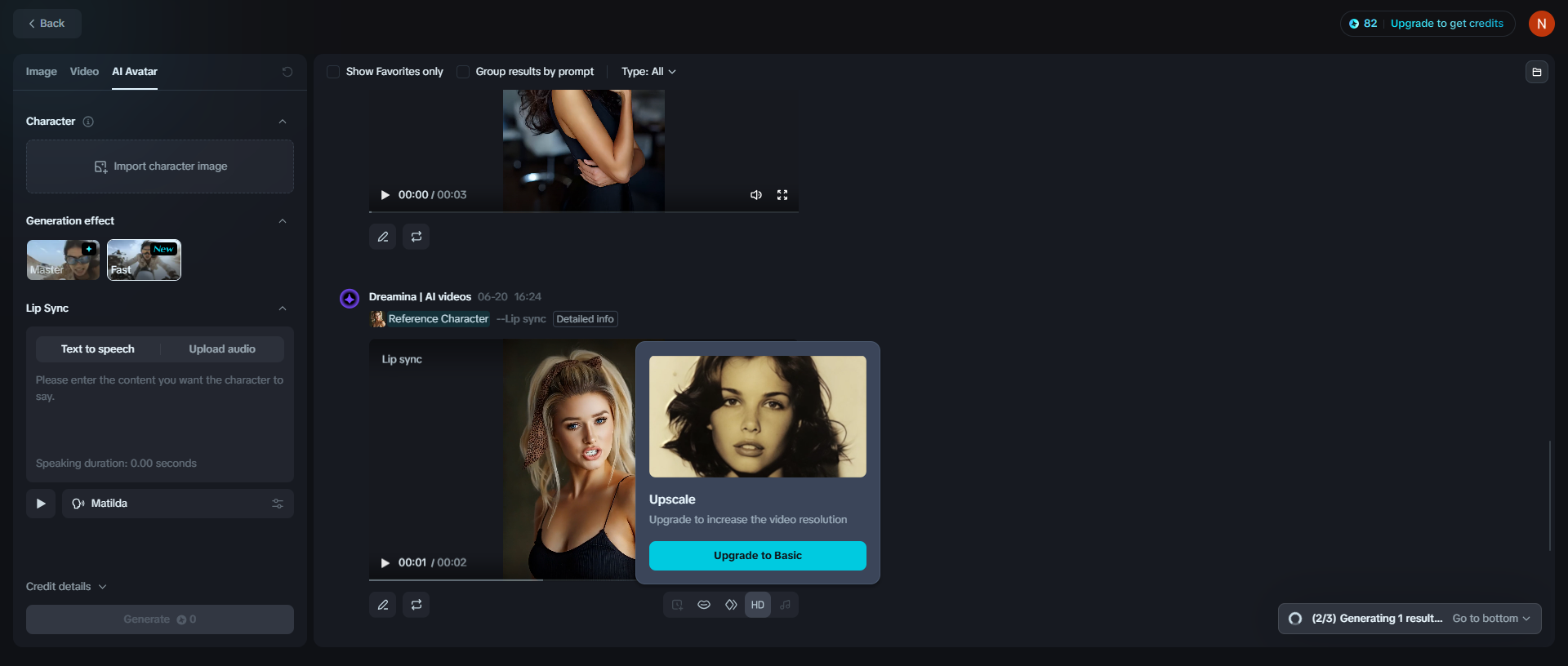Click the generating spinner status icon
The width and height of the screenshot is (1568, 666).
click(x=1295, y=619)
